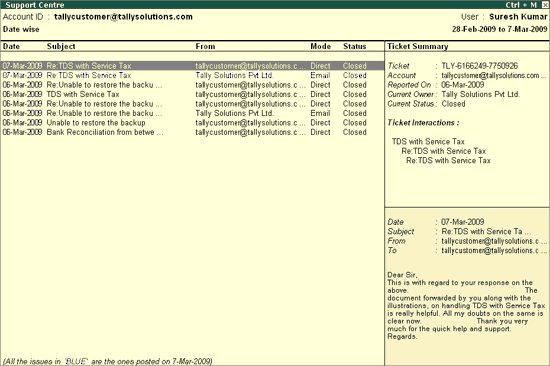Image resolution: width=550 pixels, height=366 pixels.
Task: Select the Email row from Tally Solutions 06-Mar
Action: click(x=192, y=113)
